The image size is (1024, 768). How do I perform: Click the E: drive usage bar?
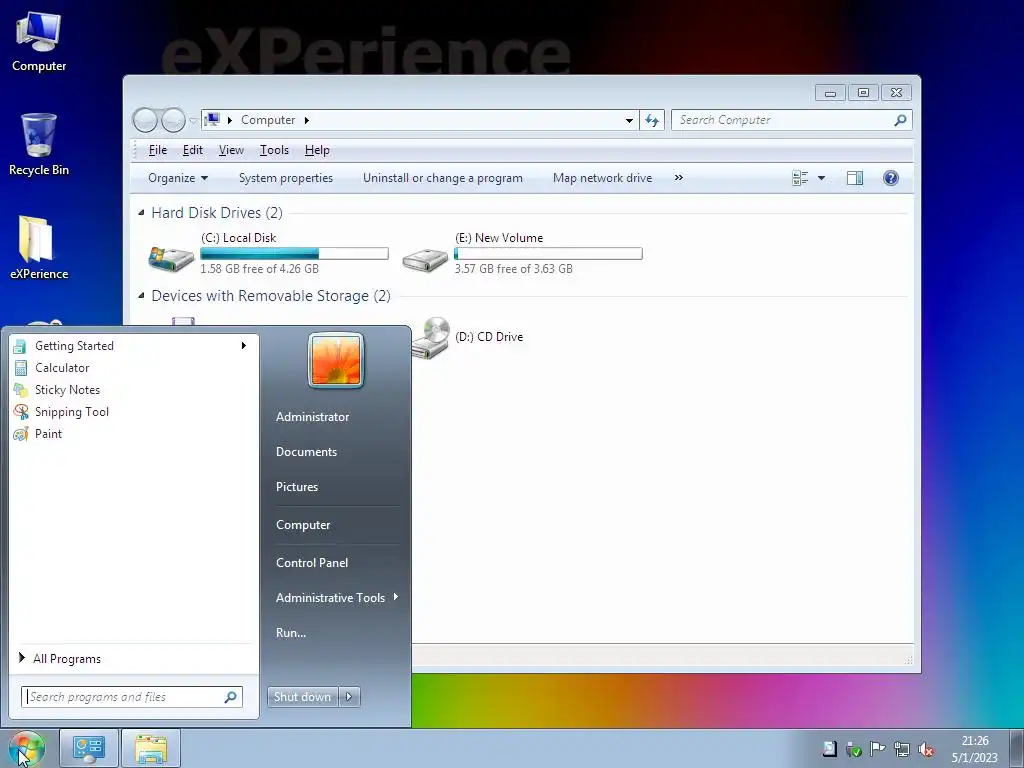(549, 253)
